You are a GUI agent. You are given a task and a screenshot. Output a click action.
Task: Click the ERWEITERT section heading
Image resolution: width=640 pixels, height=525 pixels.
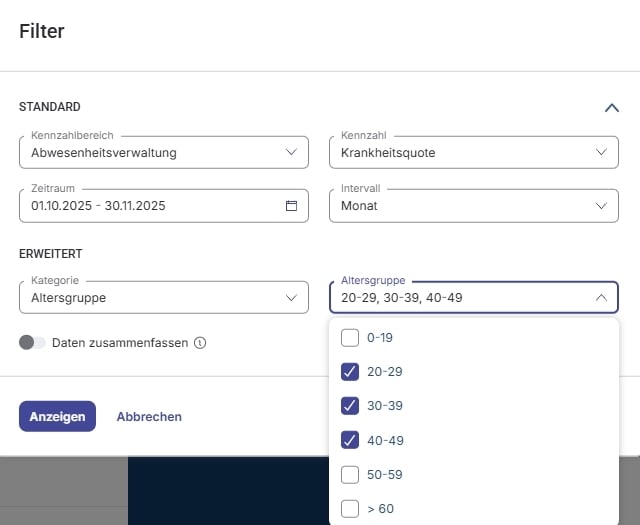point(51,255)
